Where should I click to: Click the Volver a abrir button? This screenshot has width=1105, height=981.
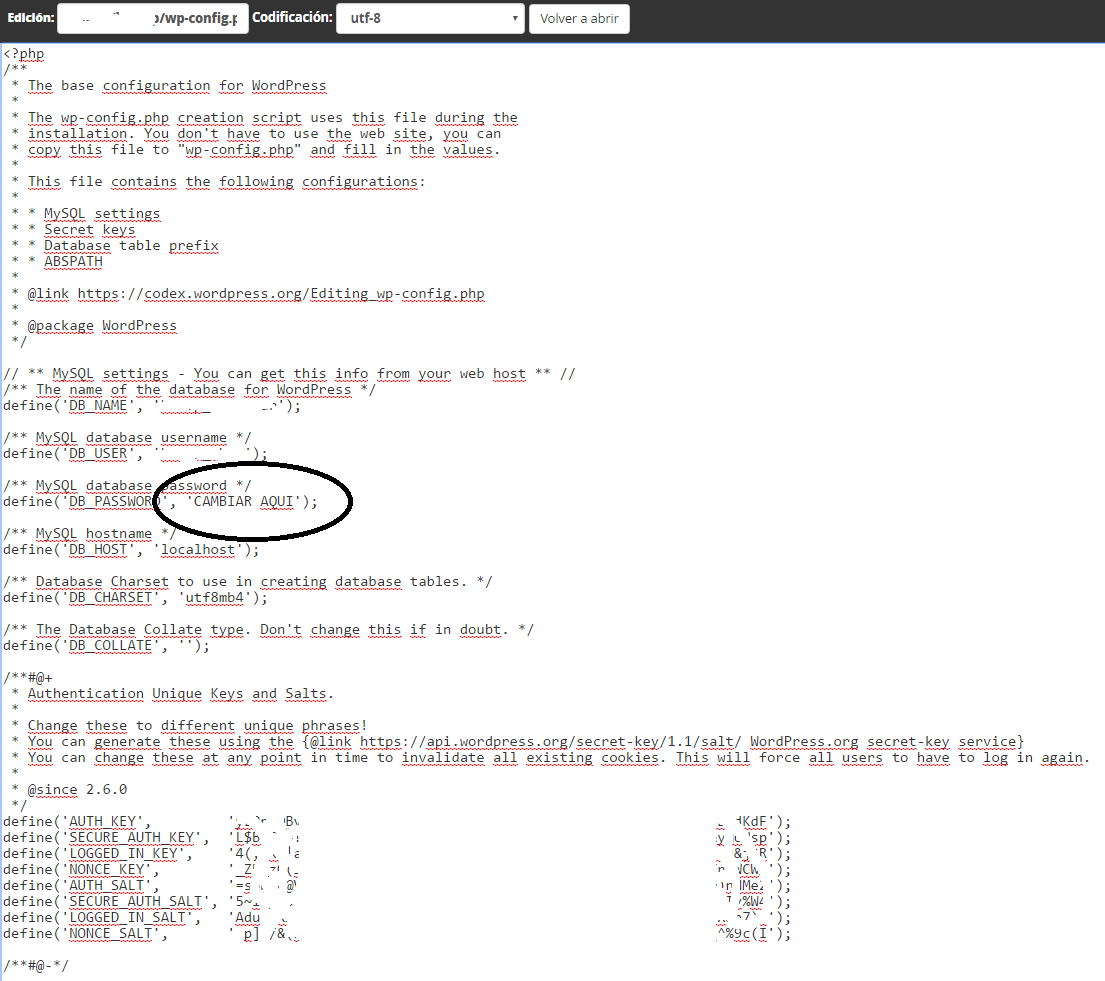(579, 18)
